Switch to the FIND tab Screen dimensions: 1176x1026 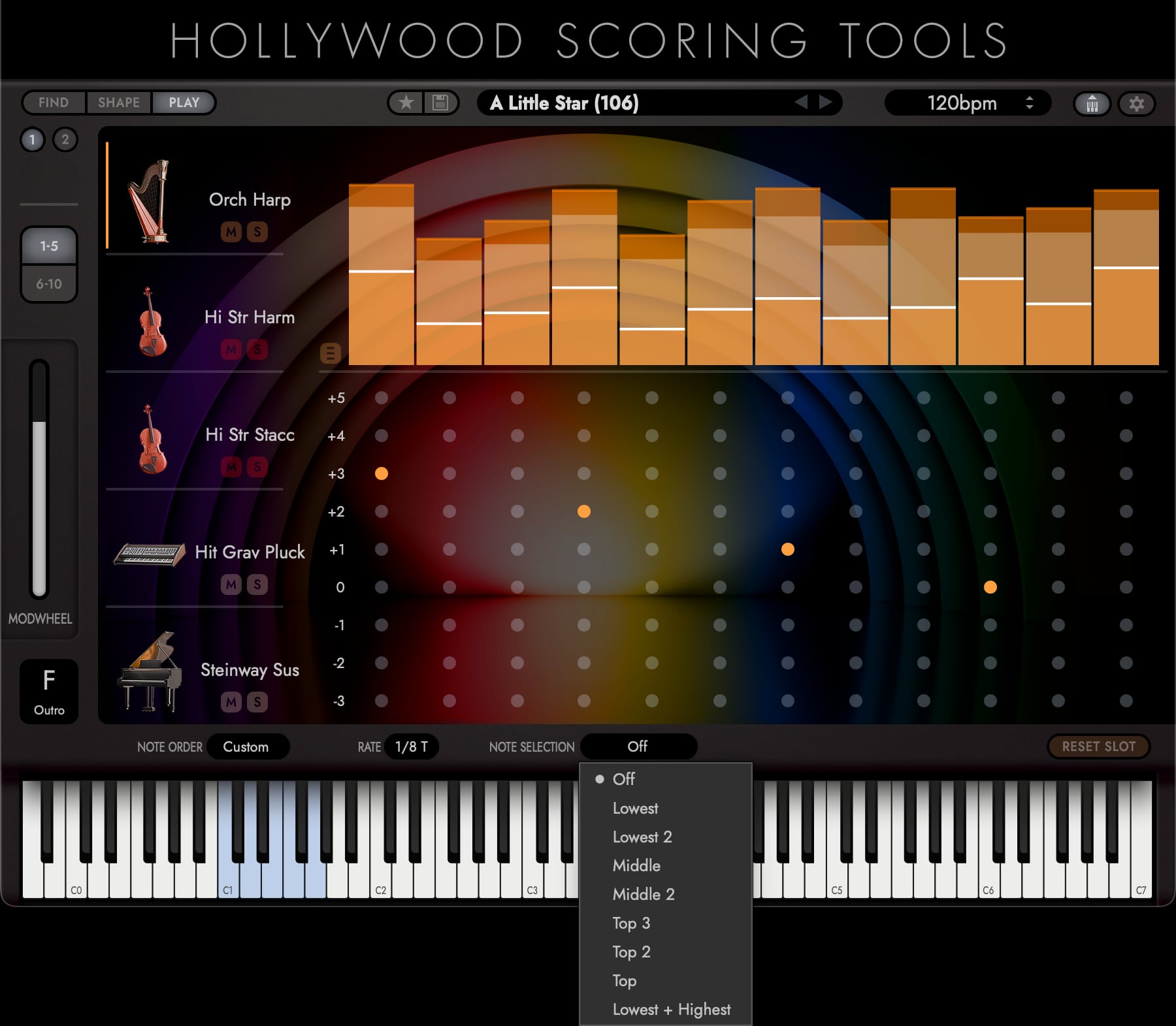point(54,103)
